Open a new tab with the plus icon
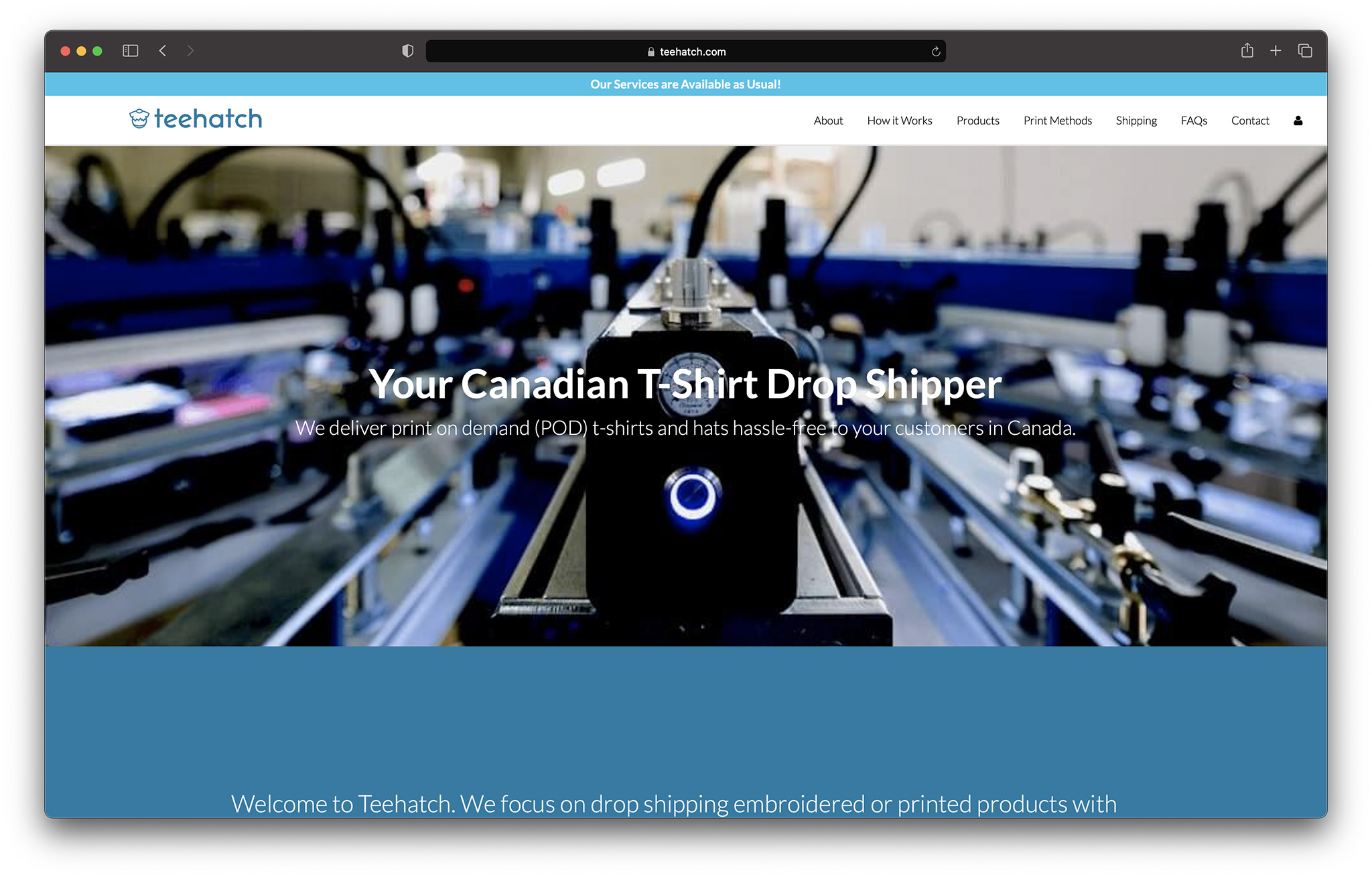 (1276, 50)
